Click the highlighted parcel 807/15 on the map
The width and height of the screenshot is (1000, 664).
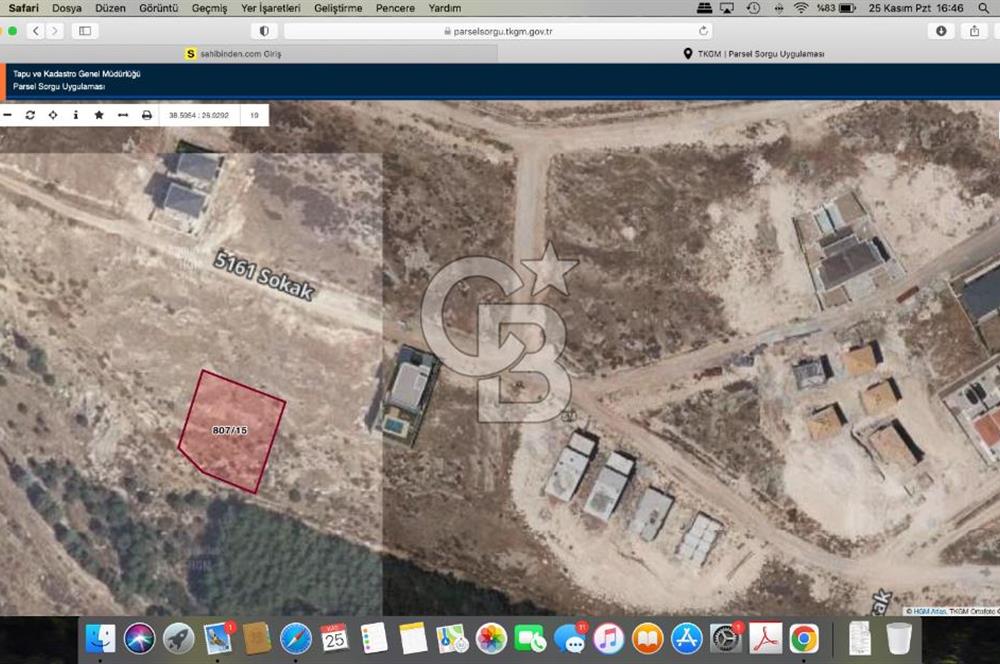tap(232, 432)
